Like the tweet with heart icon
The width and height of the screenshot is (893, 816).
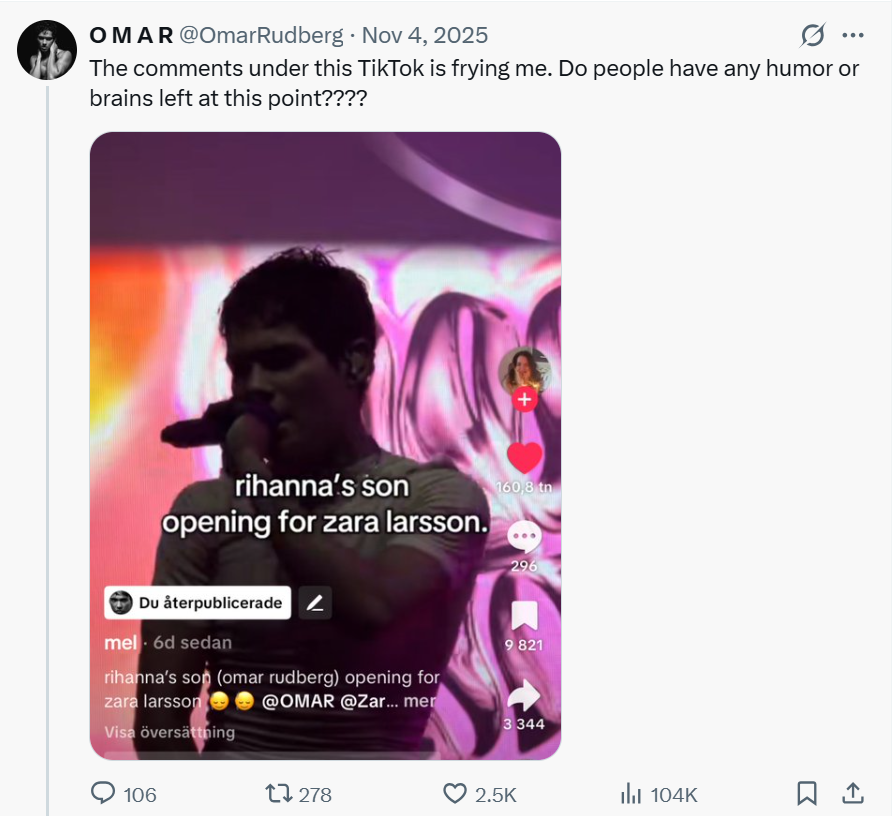[x=456, y=794]
